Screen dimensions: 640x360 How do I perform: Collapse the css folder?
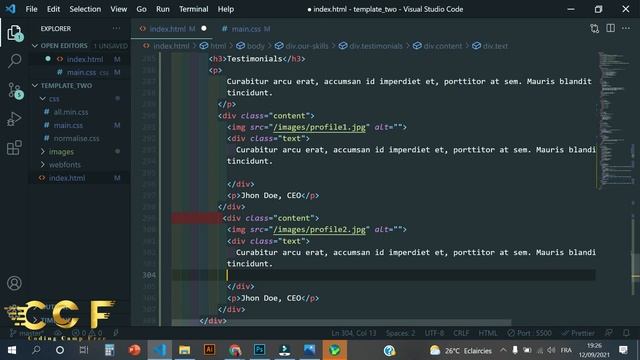pos(43,99)
